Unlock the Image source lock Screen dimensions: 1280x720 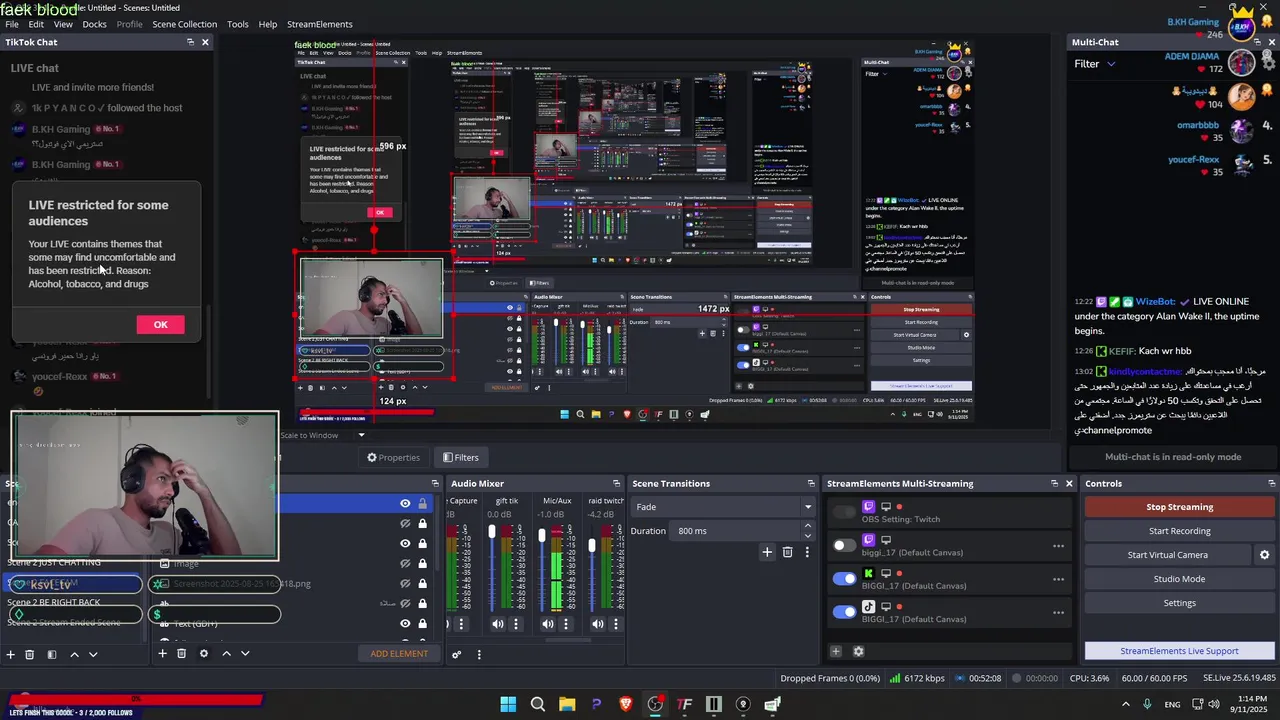[x=423, y=563]
